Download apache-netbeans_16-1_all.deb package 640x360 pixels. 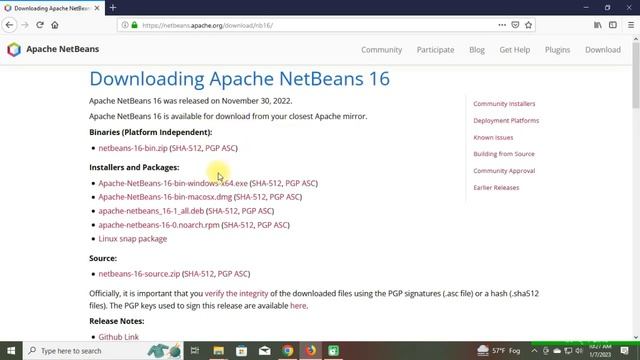coord(151,211)
